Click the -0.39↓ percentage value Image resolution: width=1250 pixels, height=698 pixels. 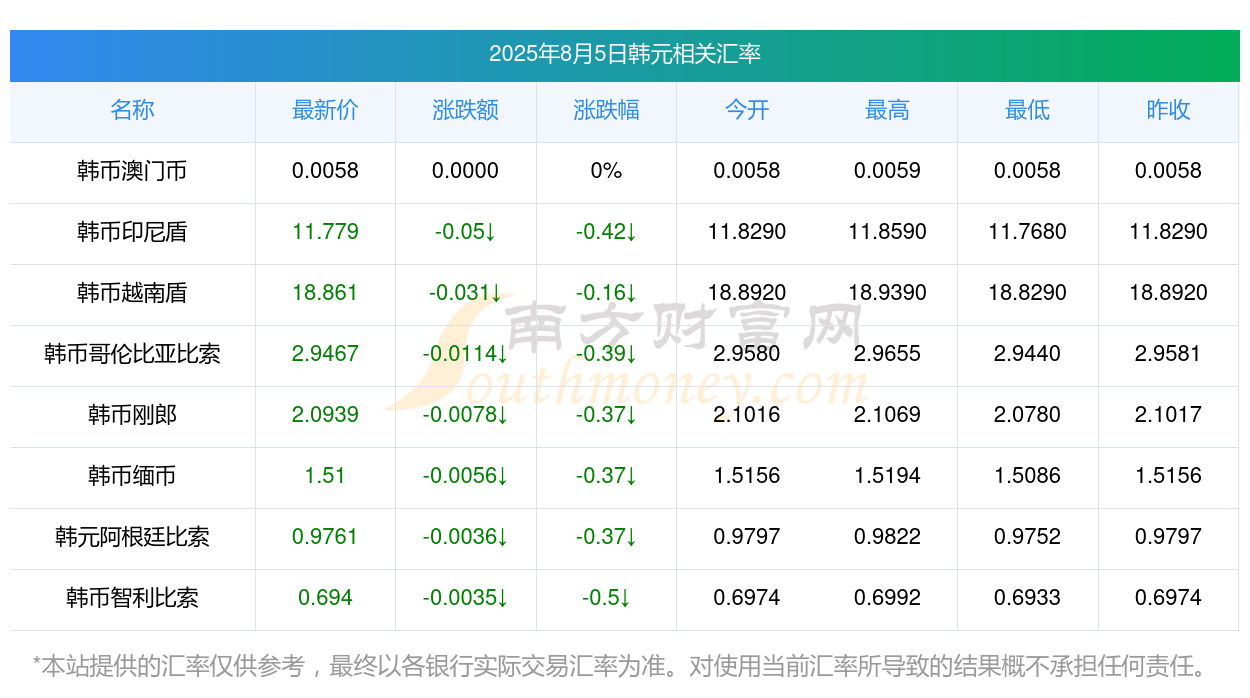pyautogui.click(x=606, y=354)
